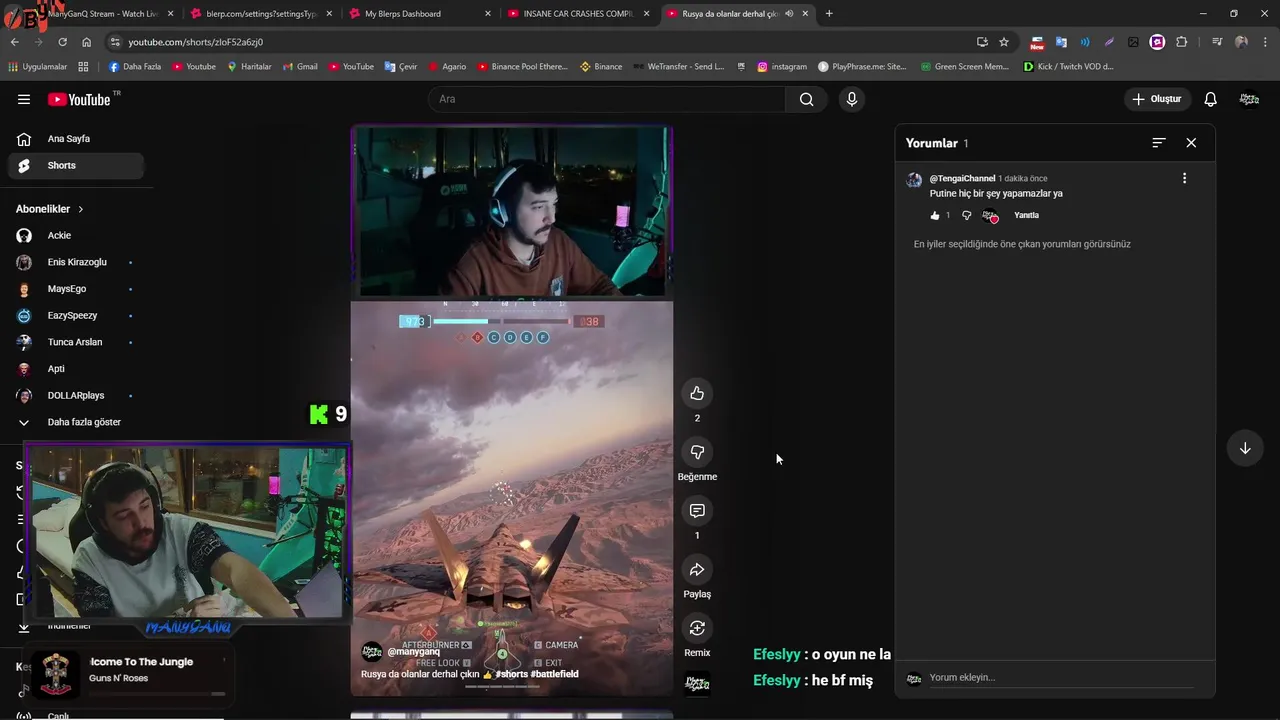Sort comments using the sort icon
The height and width of the screenshot is (720, 1280).
tap(1159, 143)
